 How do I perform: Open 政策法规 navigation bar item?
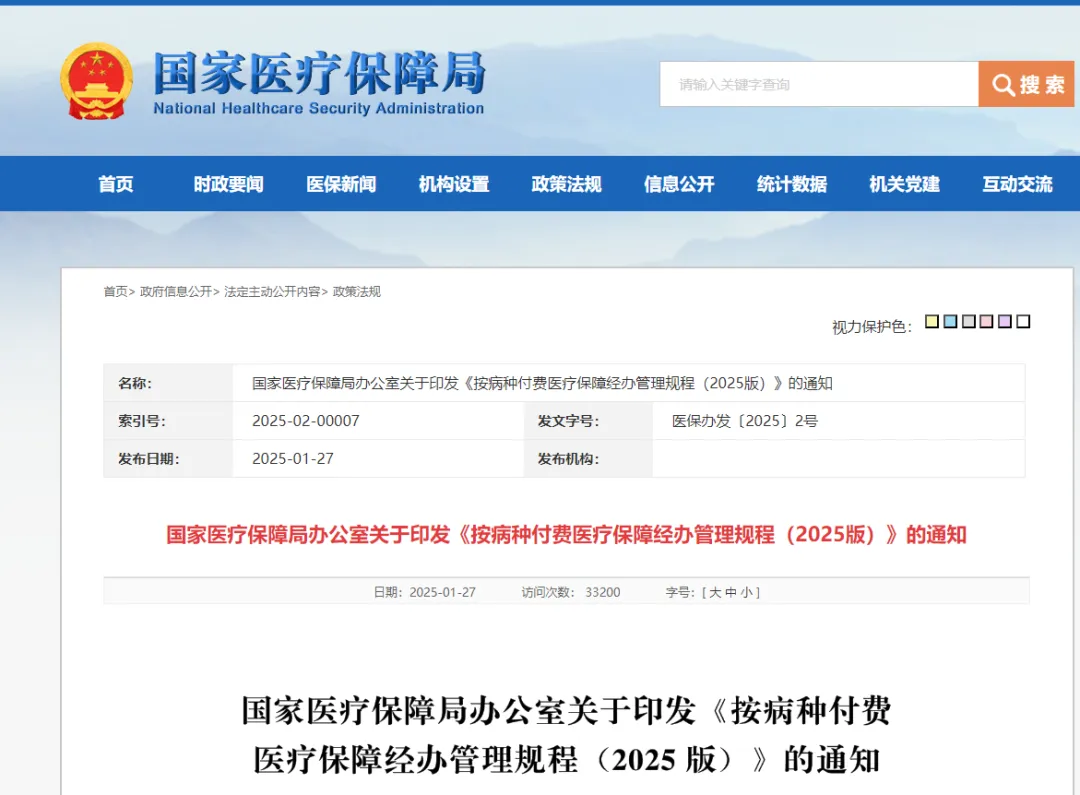click(x=566, y=184)
